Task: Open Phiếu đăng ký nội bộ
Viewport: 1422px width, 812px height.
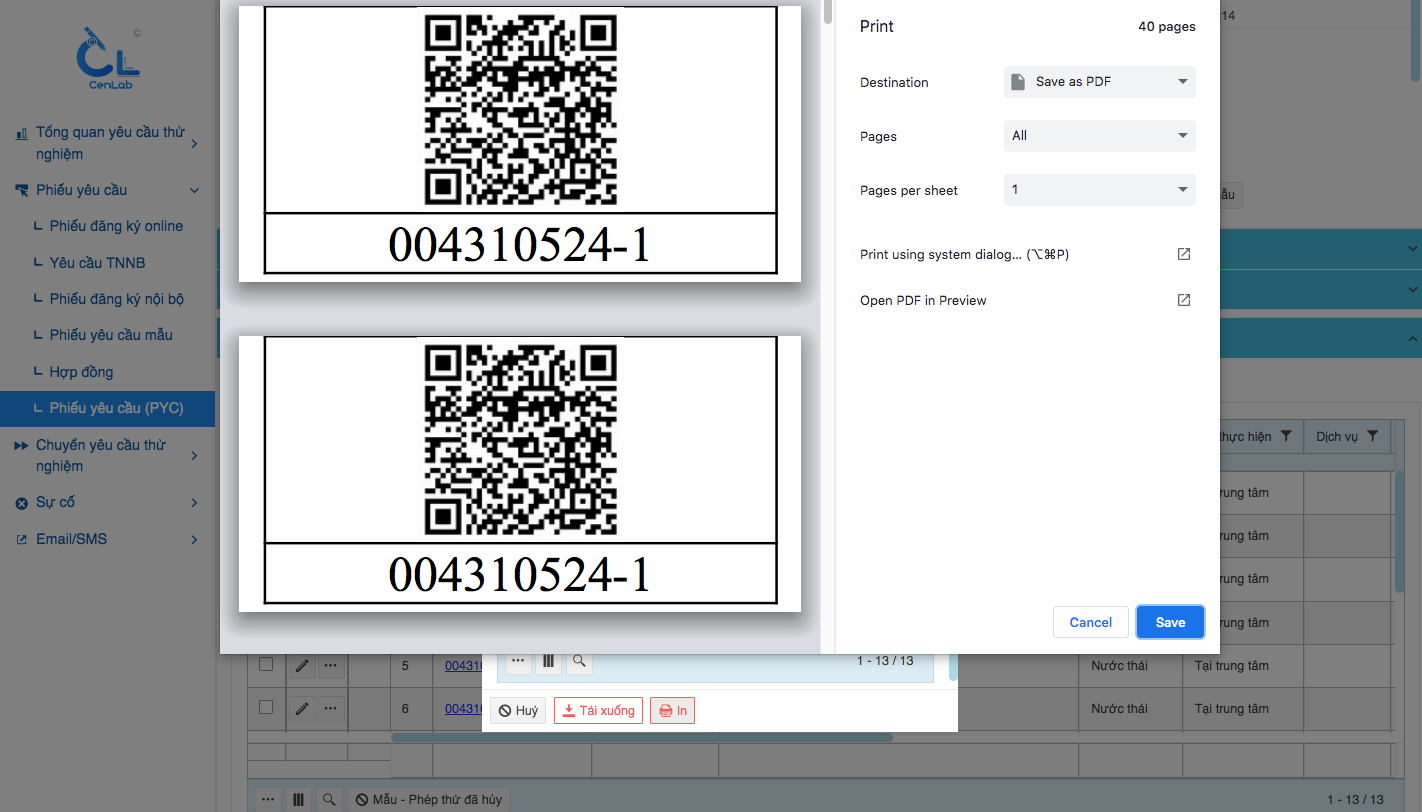Action: click(x=117, y=299)
